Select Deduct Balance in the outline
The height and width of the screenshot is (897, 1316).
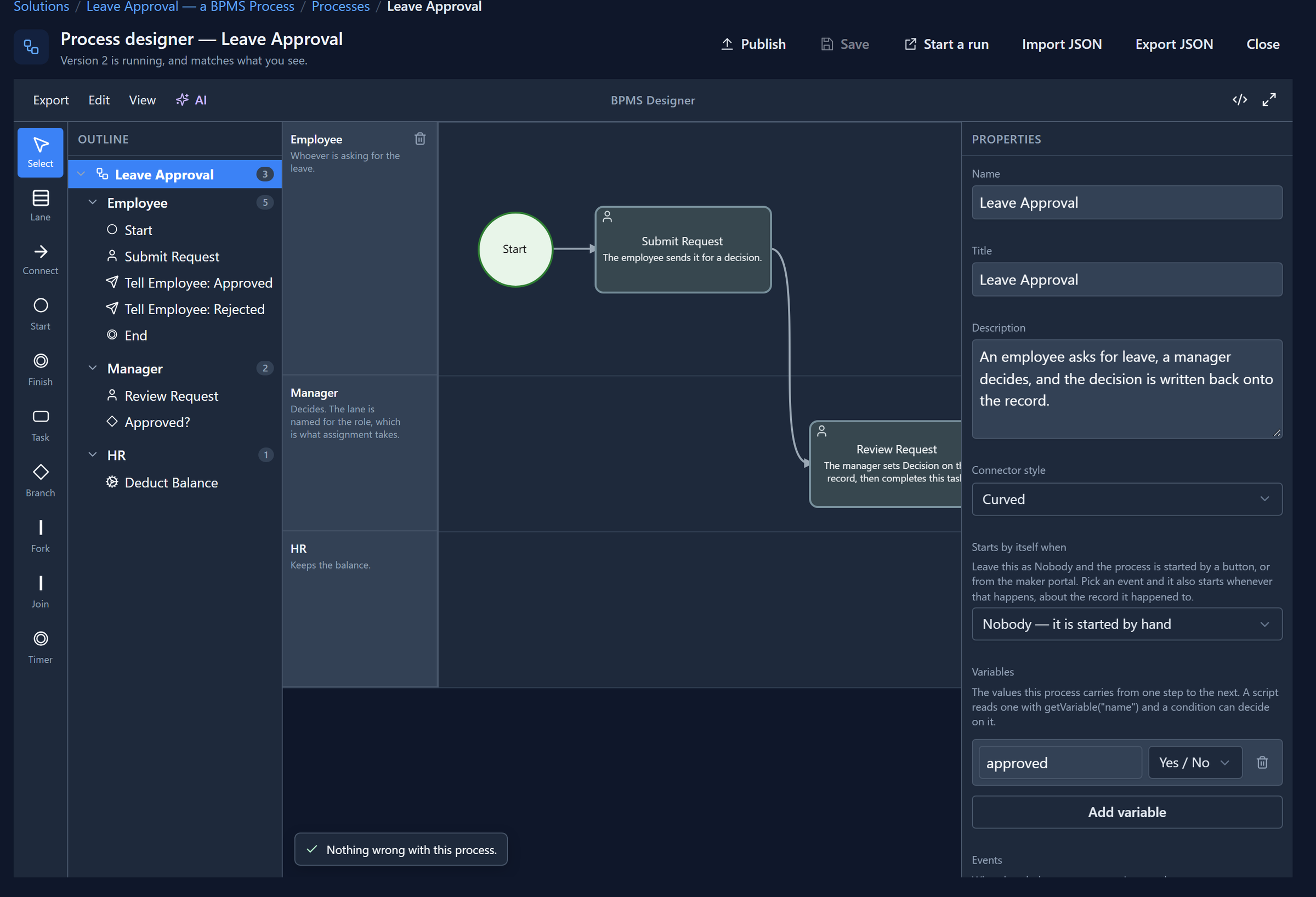click(171, 482)
